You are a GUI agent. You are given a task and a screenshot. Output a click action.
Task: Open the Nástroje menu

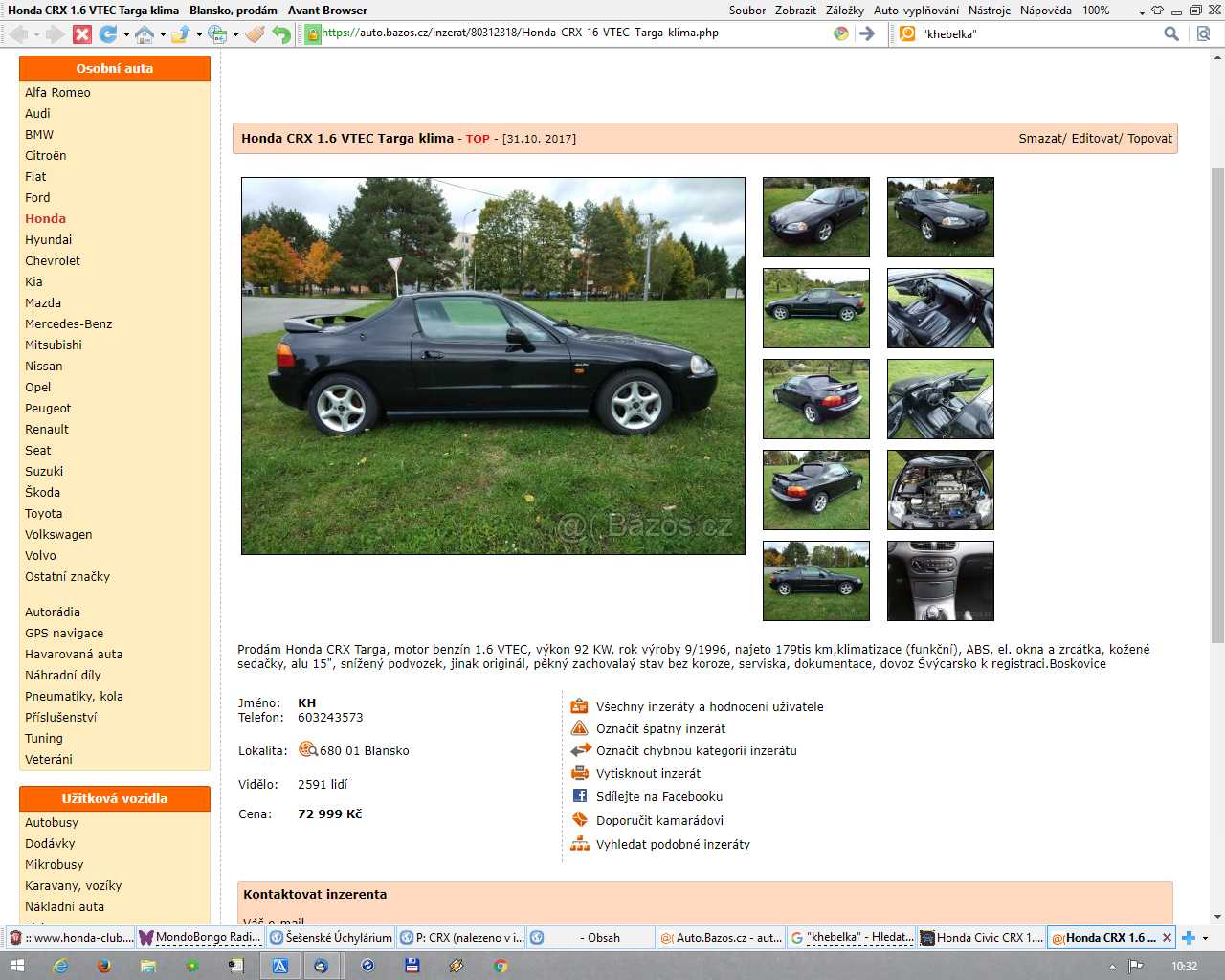tap(989, 11)
